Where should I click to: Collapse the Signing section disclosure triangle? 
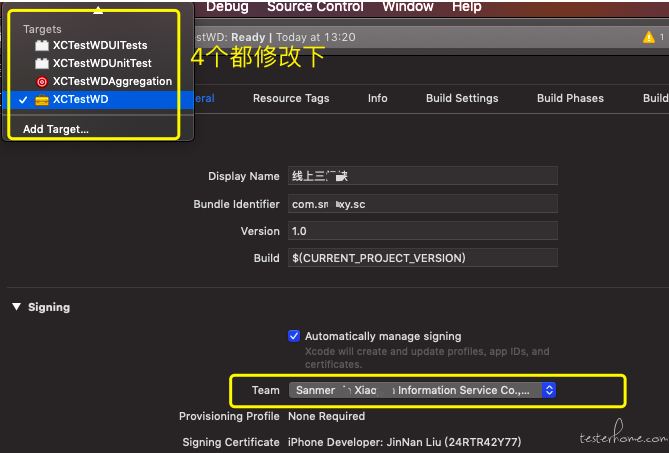tap(17, 307)
